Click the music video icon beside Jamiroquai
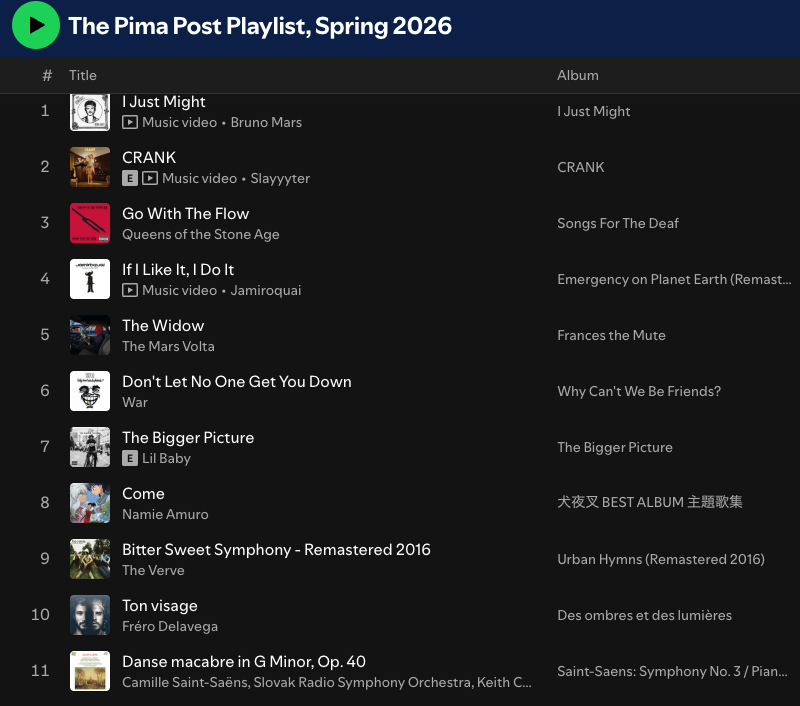Image resolution: width=800 pixels, height=706 pixels. 130,290
